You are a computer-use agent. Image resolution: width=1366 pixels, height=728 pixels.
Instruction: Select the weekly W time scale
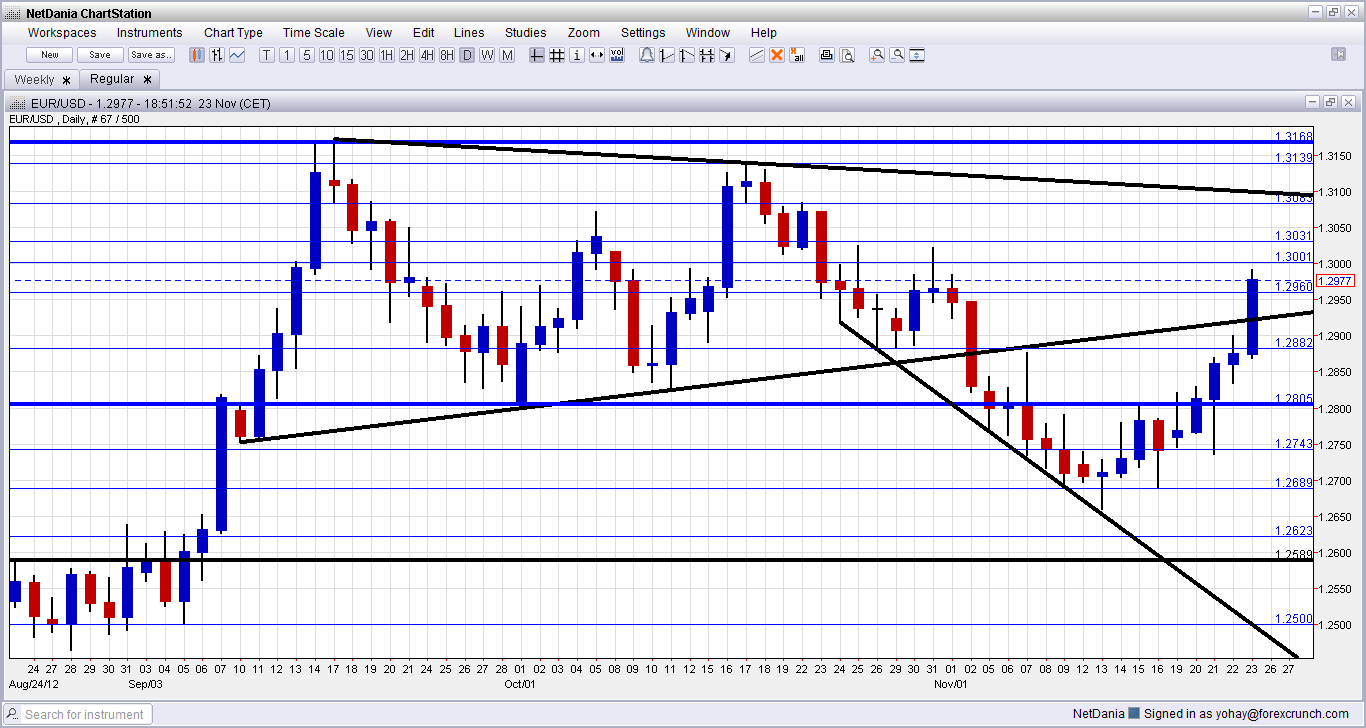click(x=487, y=55)
